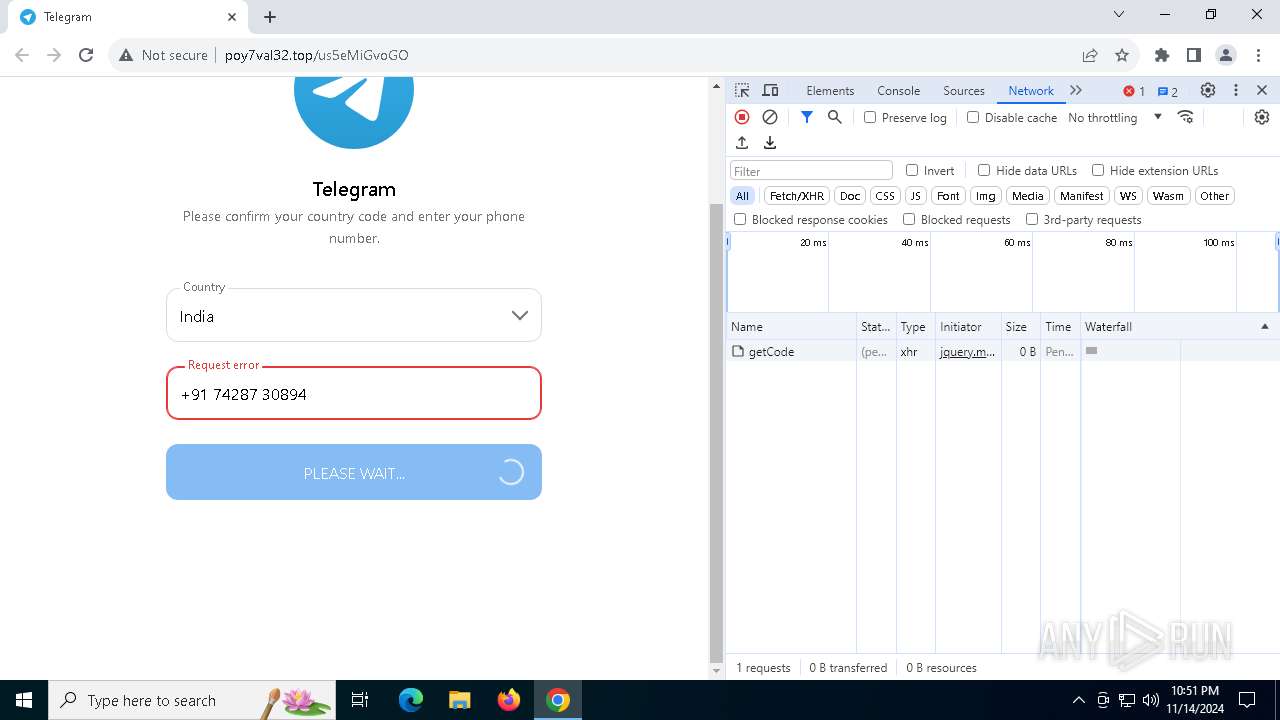Clear the network log

click(x=770, y=117)
